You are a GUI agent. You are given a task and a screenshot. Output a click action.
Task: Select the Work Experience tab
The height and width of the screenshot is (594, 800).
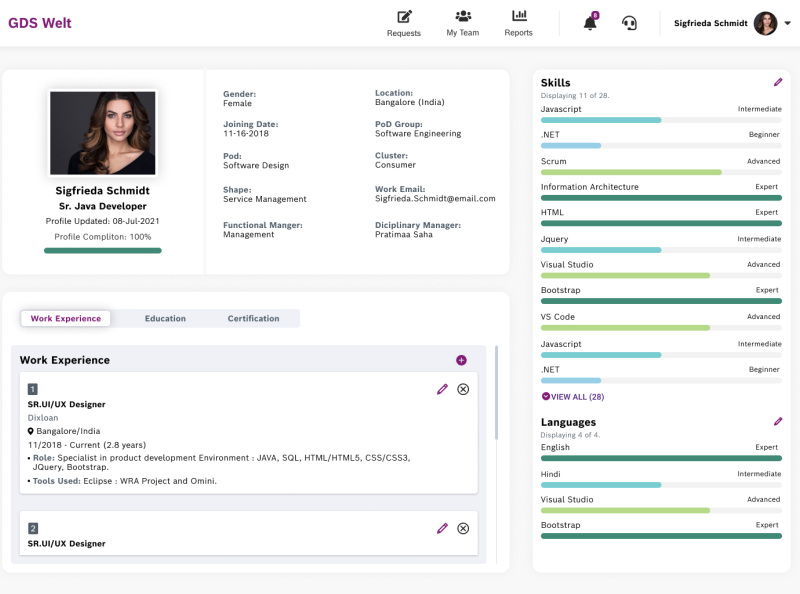point(66,318)
